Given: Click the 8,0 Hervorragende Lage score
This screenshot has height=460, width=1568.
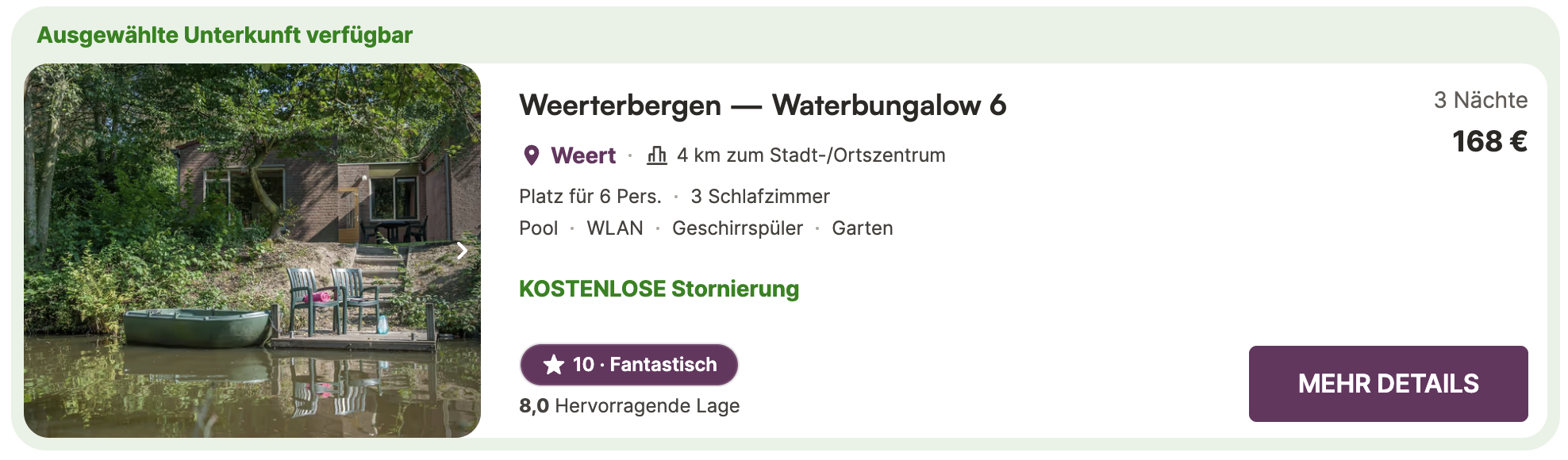Looking at the screenshot, I should [x=629, y=406].
